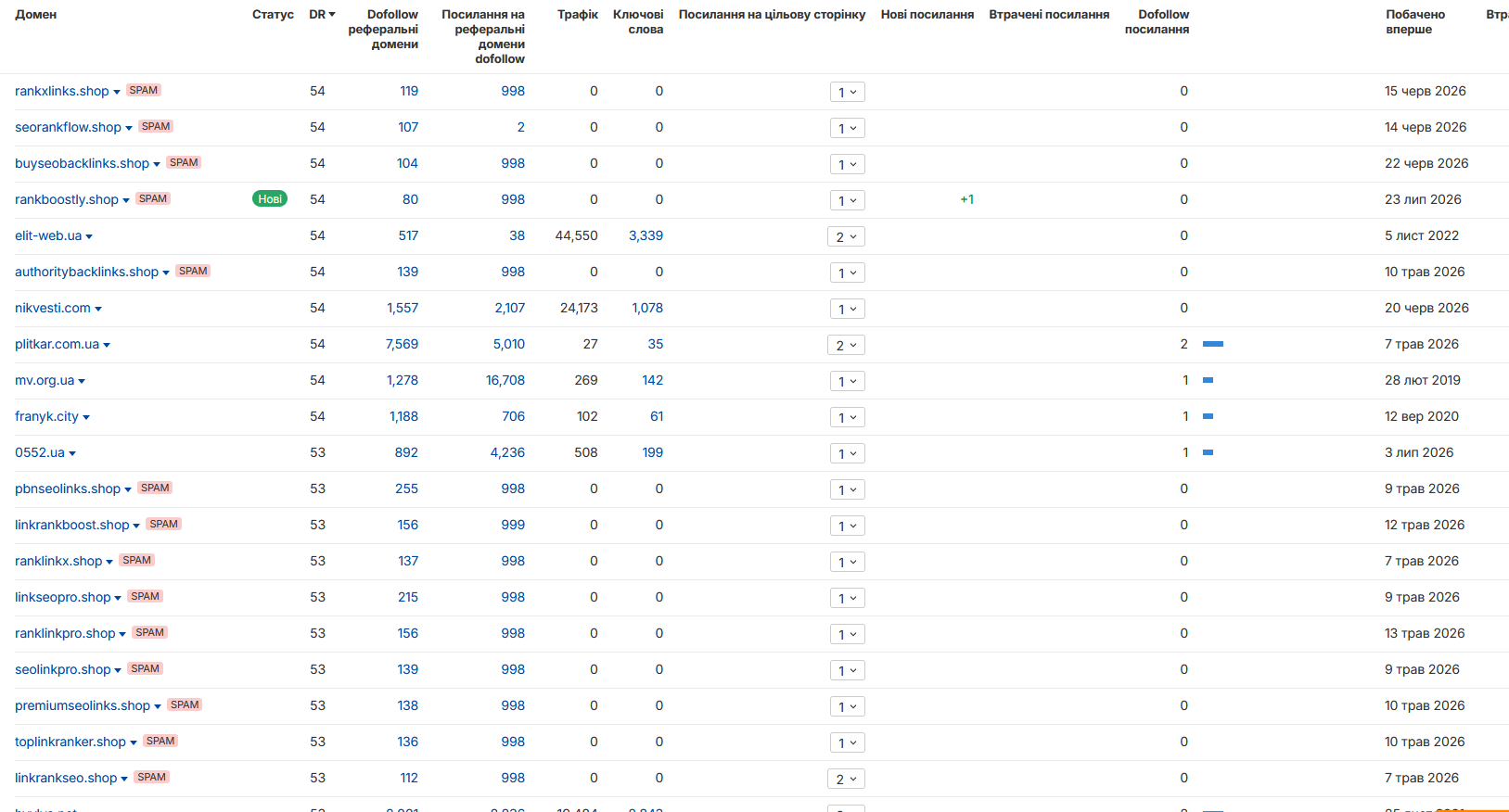Open links-to-target dropdown for franyk.city row

[848, 417]
